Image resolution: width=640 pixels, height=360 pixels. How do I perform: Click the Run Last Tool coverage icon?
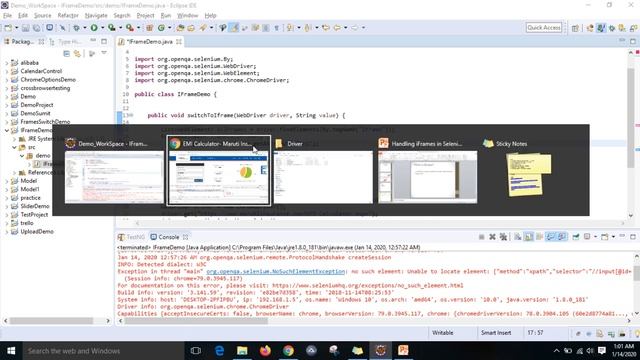(x=111, y=28)
